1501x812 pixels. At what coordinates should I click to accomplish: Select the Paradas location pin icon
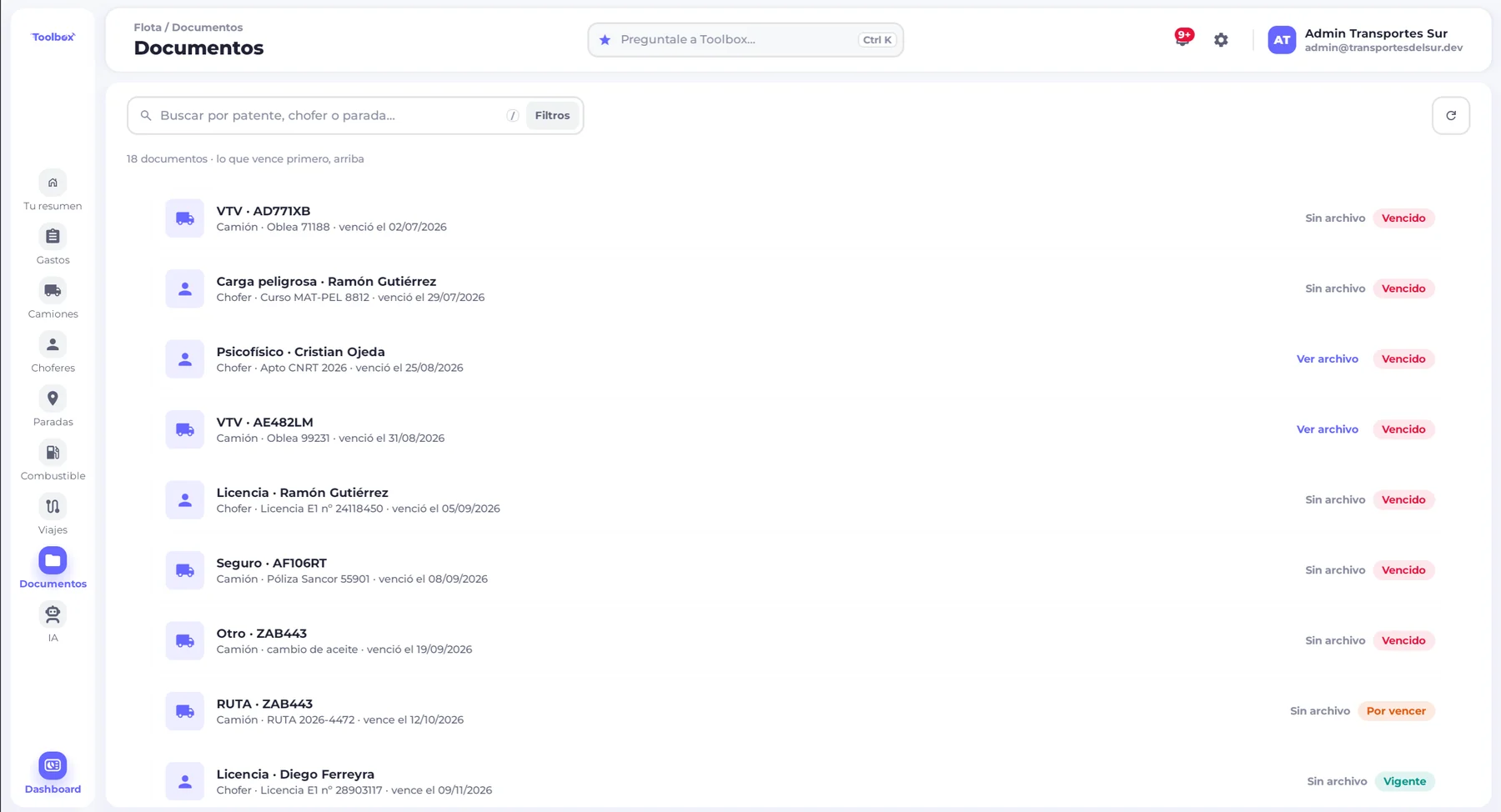(53, 398)
